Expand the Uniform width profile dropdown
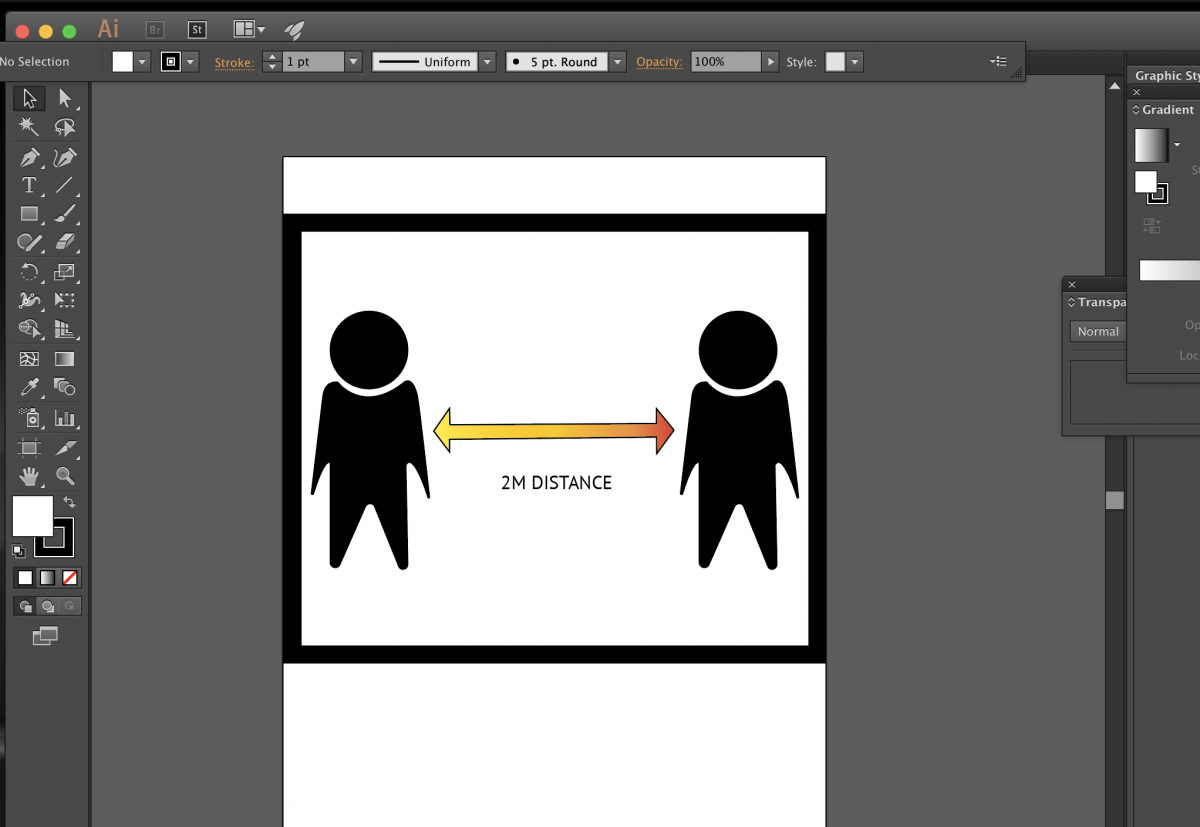1200x827 pixels. click(x=487, y=62)
